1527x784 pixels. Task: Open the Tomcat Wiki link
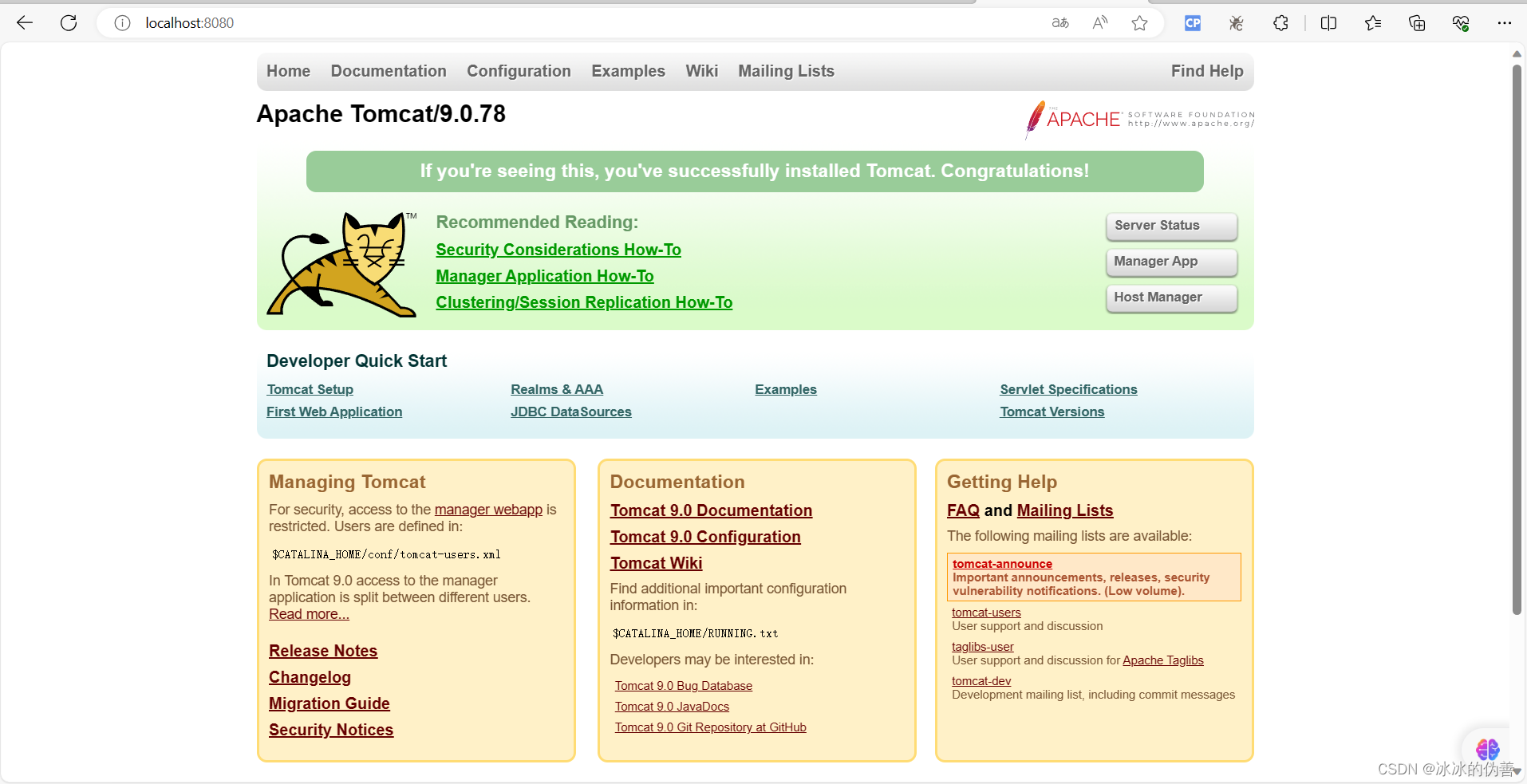pos(656,563)
